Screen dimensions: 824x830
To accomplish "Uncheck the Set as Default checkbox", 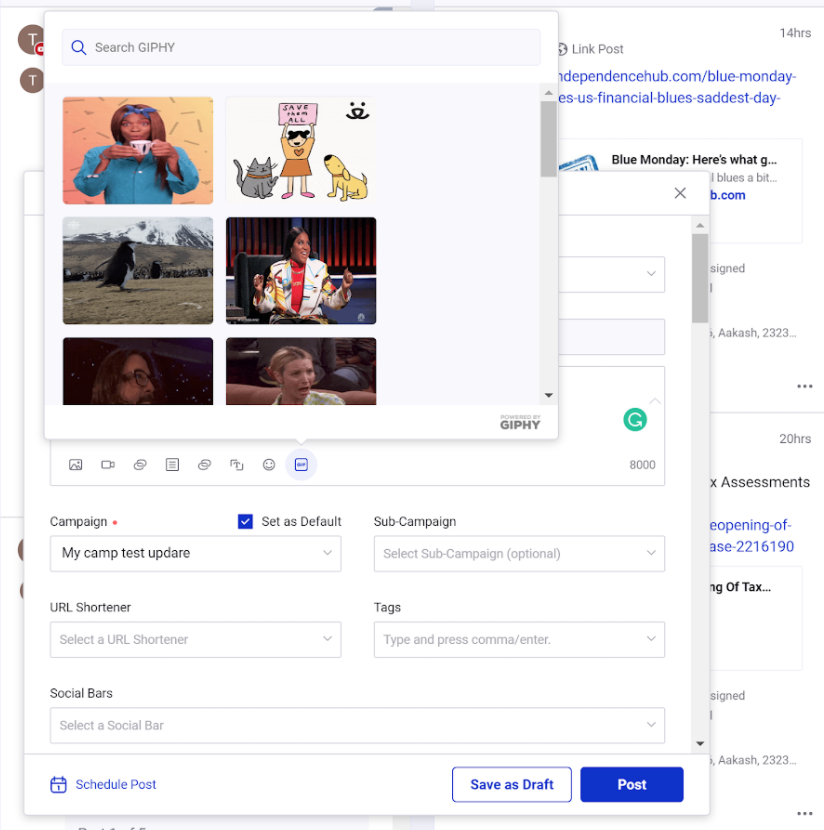I will pos(245,521).
